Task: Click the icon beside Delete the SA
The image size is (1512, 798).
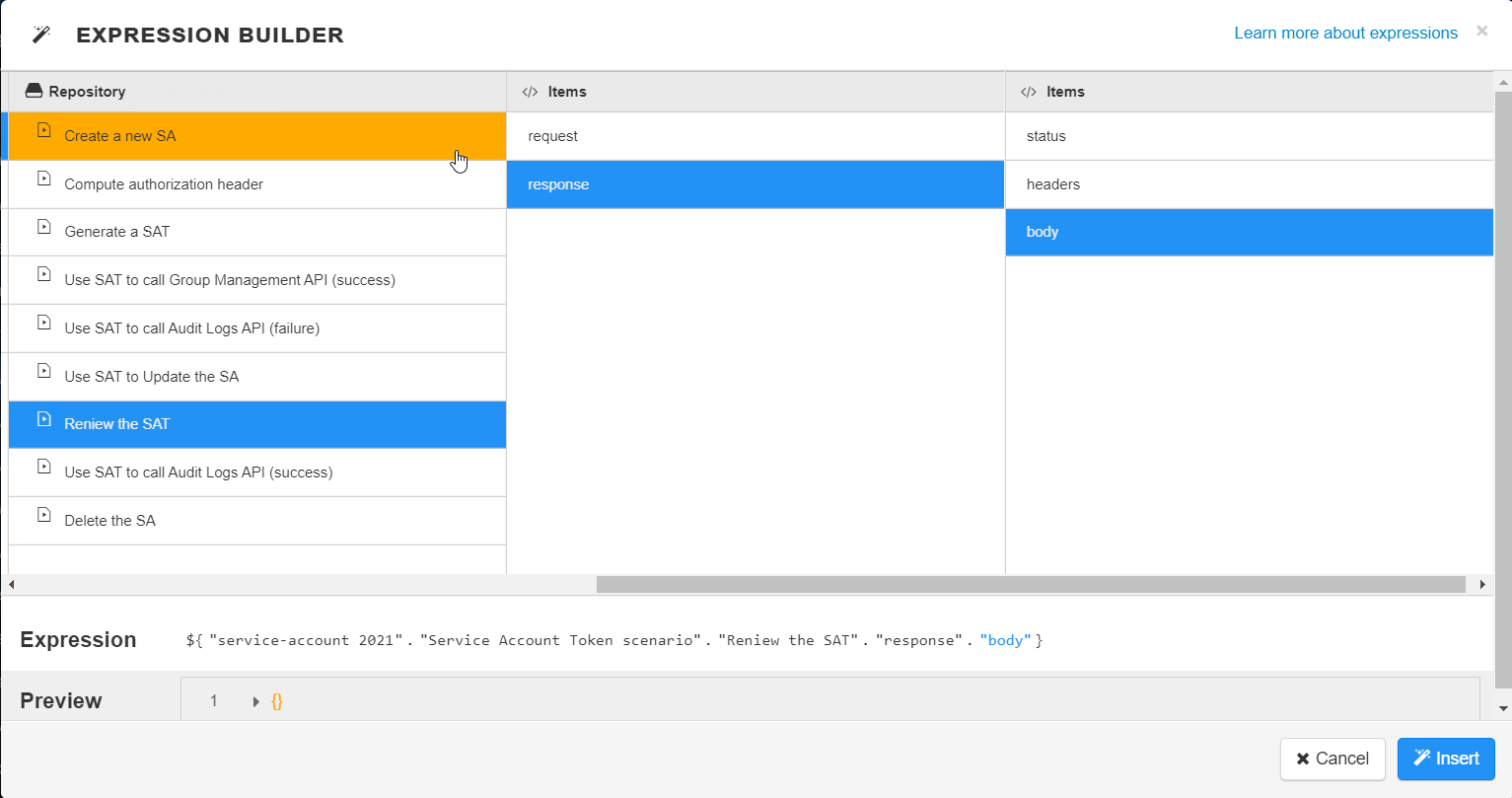Action: (x=43, y=515)
